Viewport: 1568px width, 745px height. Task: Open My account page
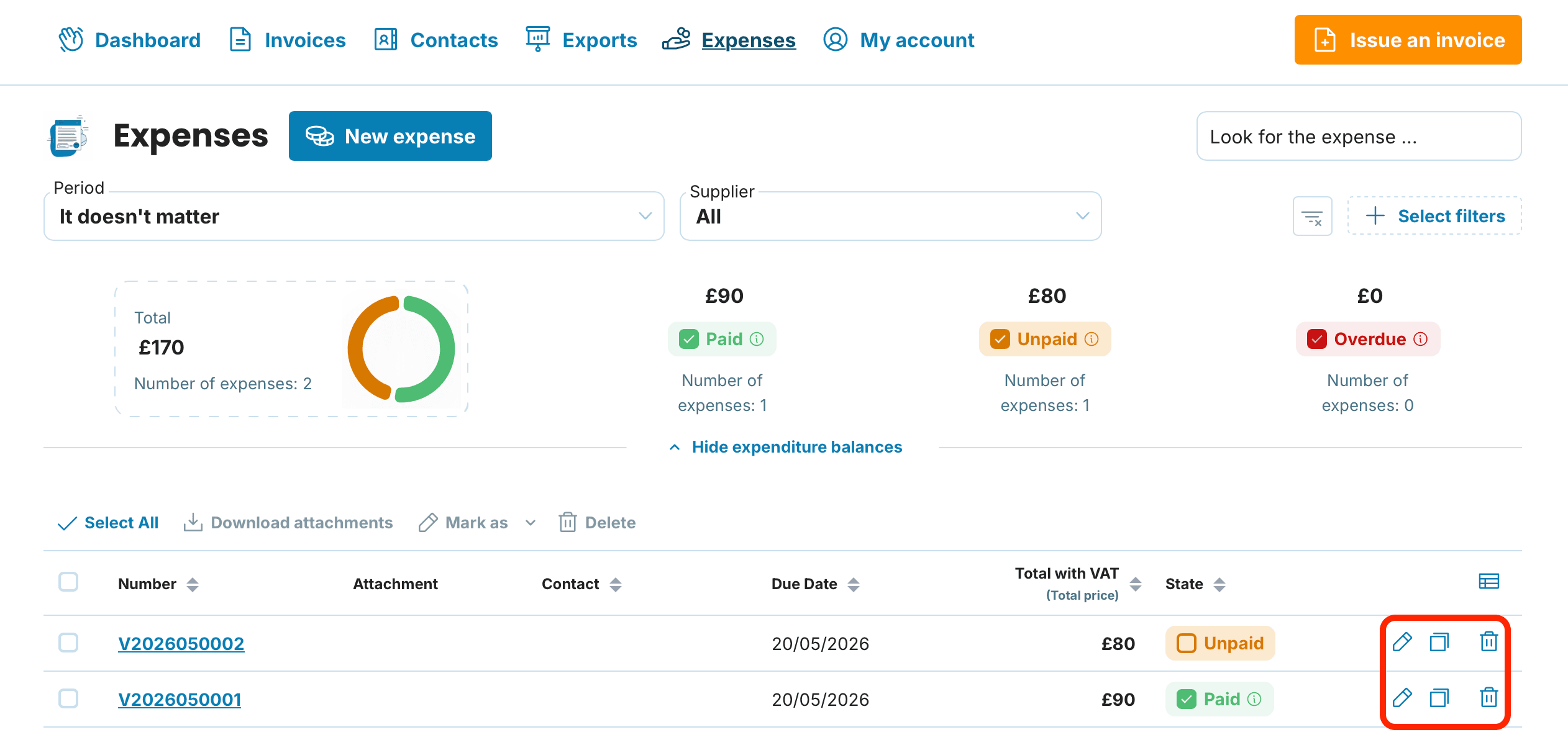[898, 40]
